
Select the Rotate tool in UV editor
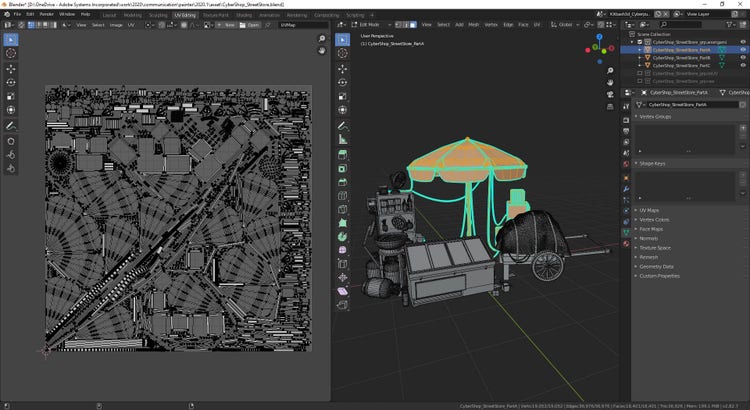[x=10, y=83]
